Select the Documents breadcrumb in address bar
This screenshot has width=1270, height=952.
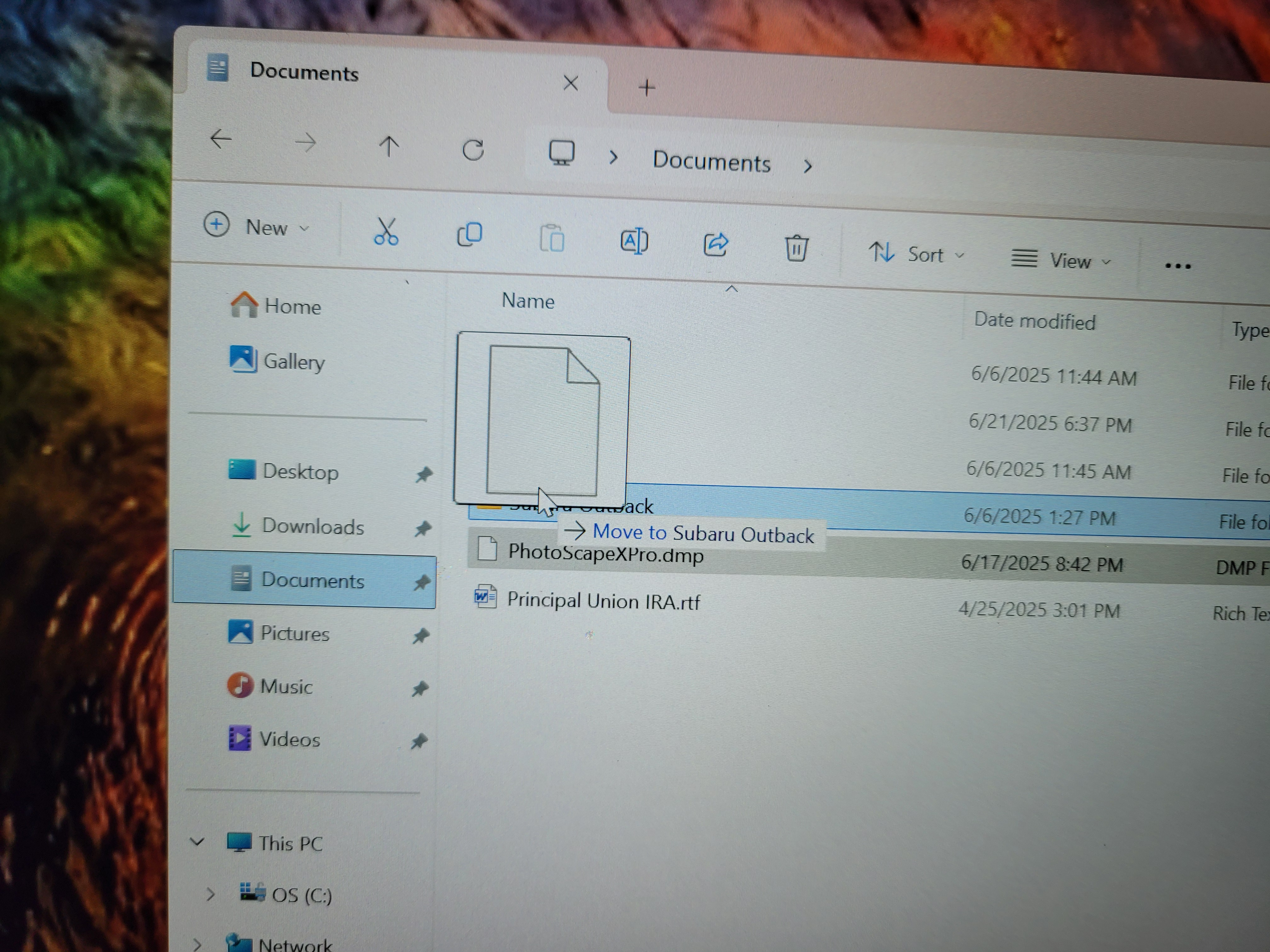pyautogui.click(x=711, y=161)
